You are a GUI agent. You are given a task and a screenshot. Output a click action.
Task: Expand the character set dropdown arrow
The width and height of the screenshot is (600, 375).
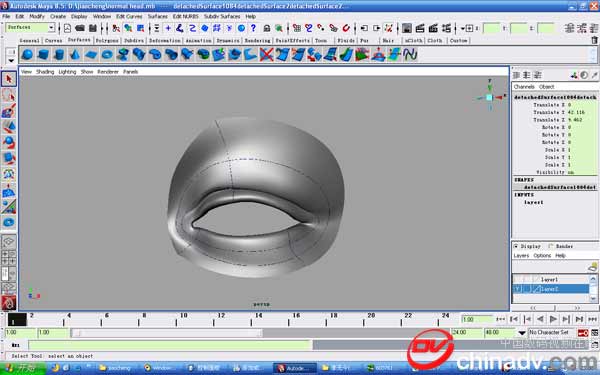click(x=522, y=333)
